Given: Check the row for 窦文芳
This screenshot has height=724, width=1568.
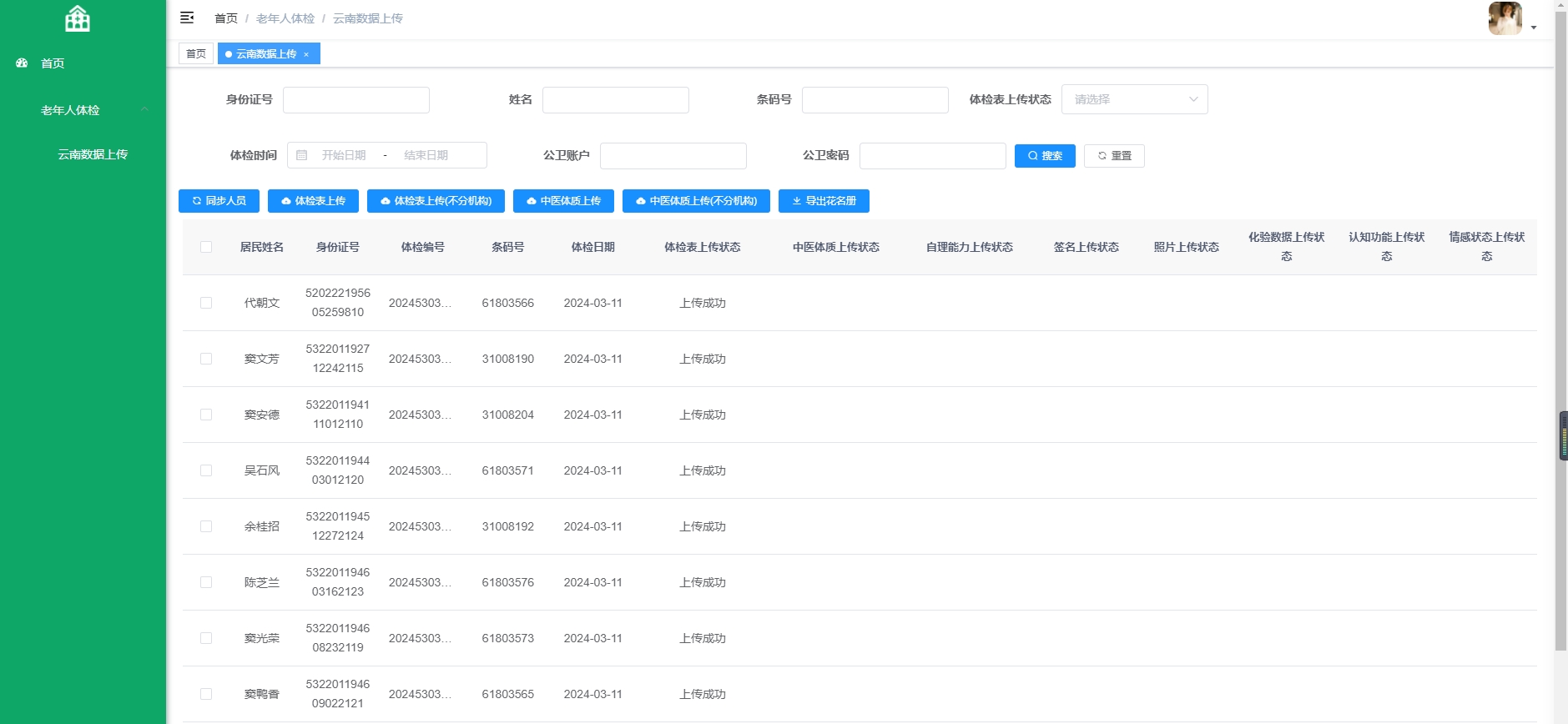Looking at the screenshot, I should 206,359.
